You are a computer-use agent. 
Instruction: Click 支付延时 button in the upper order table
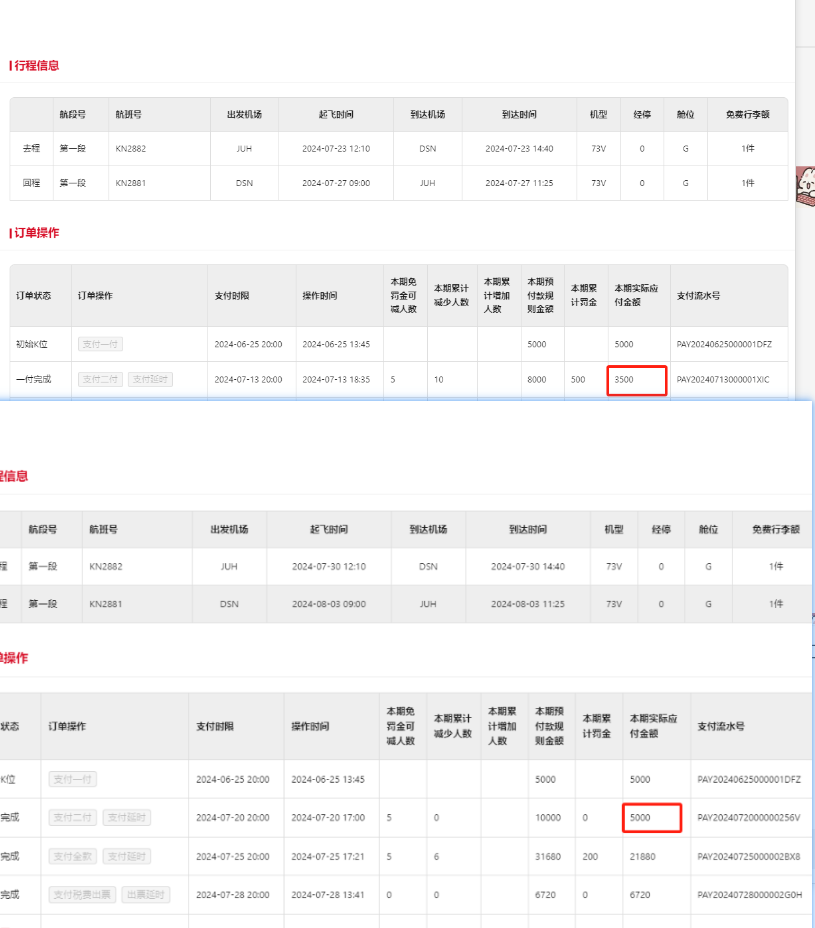pos(150,379)
